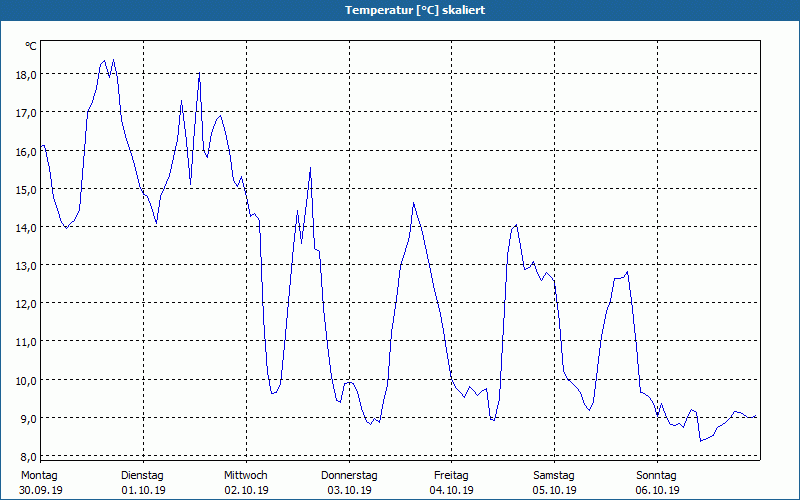Click the Freitag axis label
The image size is (800, 500).
[451, 476]
